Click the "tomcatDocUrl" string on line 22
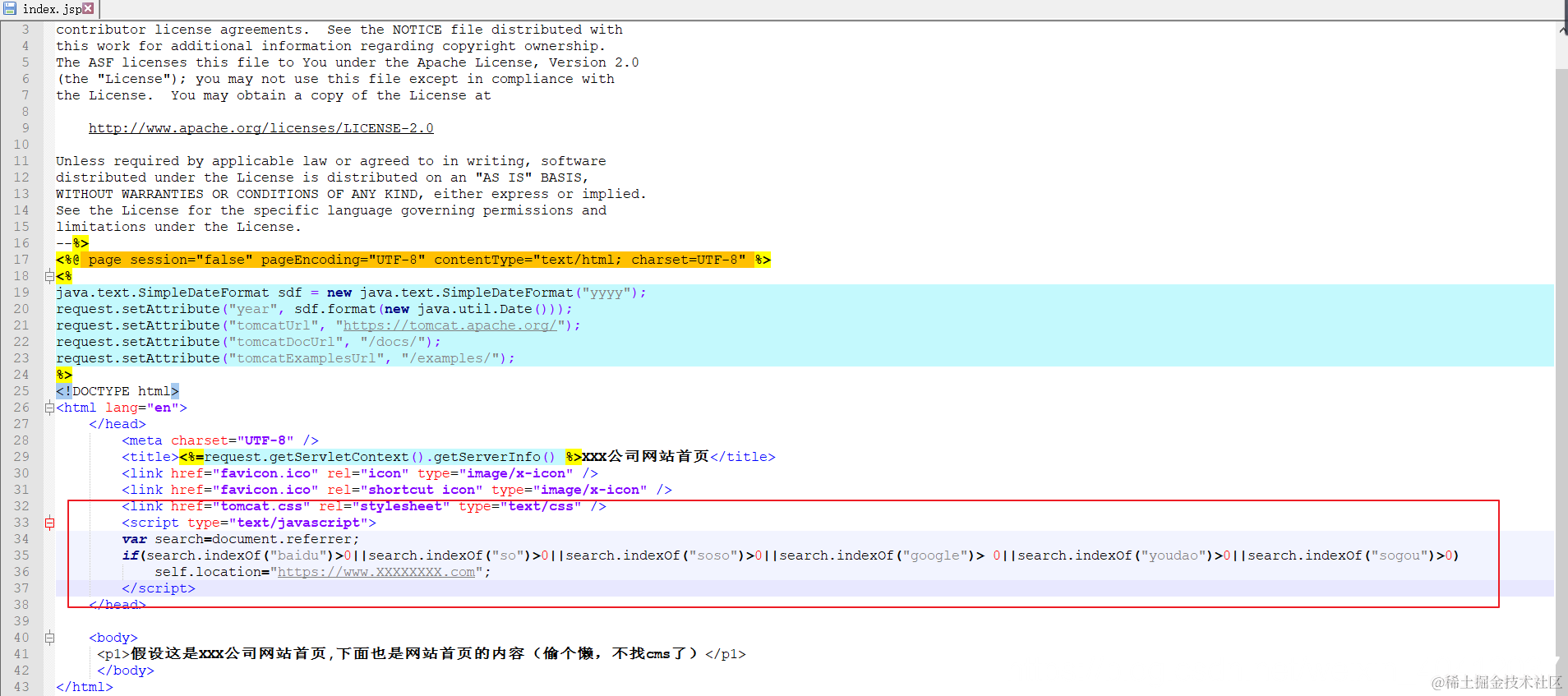Image resolution: width=1568 pixels, height=696 pixels. pyautogui.click(x=286, y=342)
